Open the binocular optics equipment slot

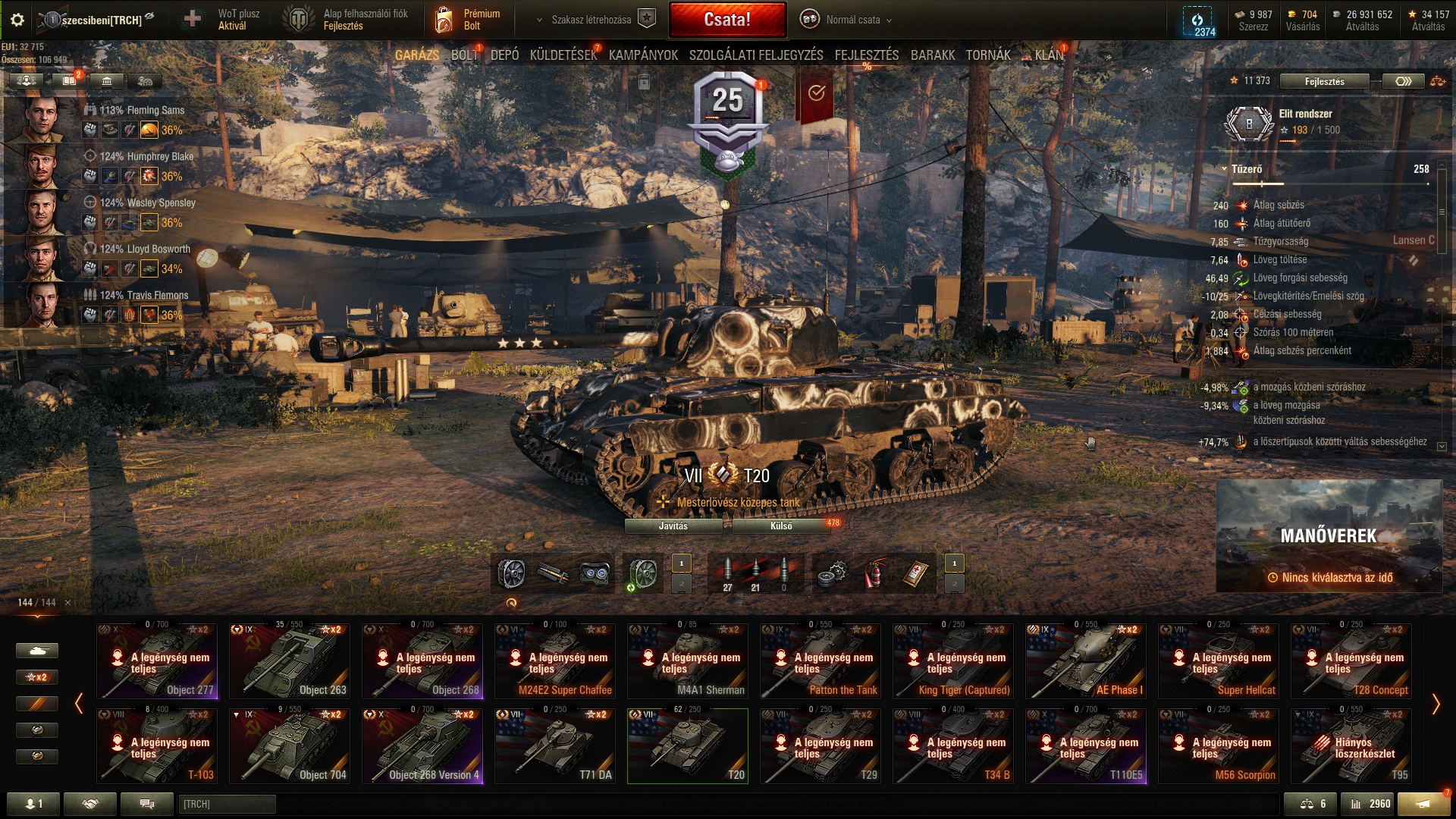[x=595, y=574]
